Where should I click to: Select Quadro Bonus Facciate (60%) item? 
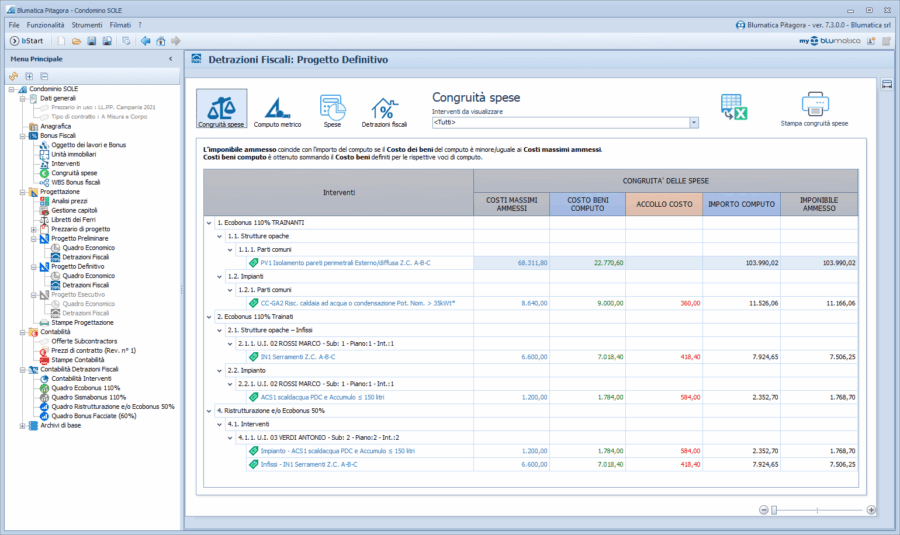[94, 416]
